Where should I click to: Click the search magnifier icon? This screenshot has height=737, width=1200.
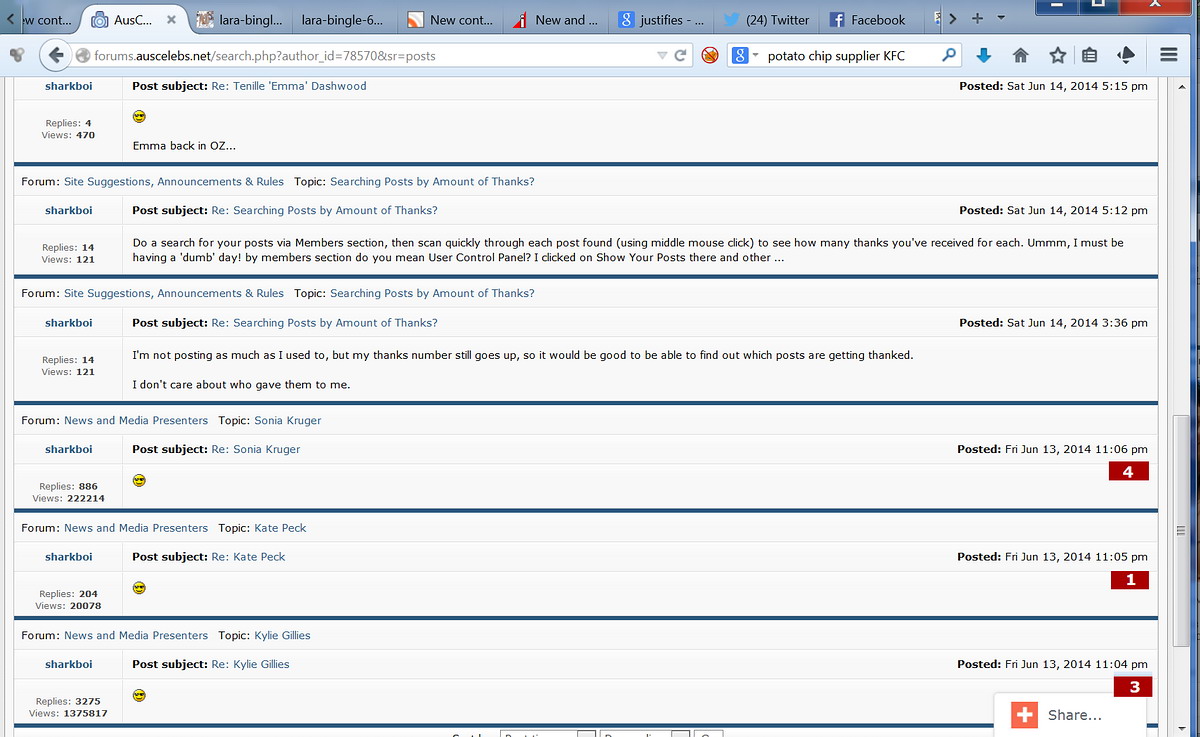pos(949,56)
